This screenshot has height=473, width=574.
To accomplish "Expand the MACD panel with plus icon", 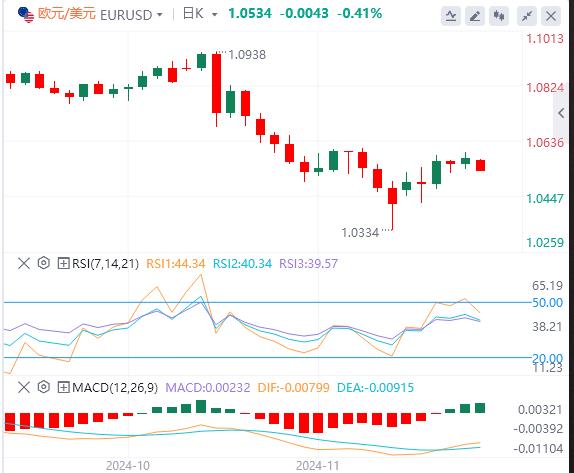I will 63,387.
